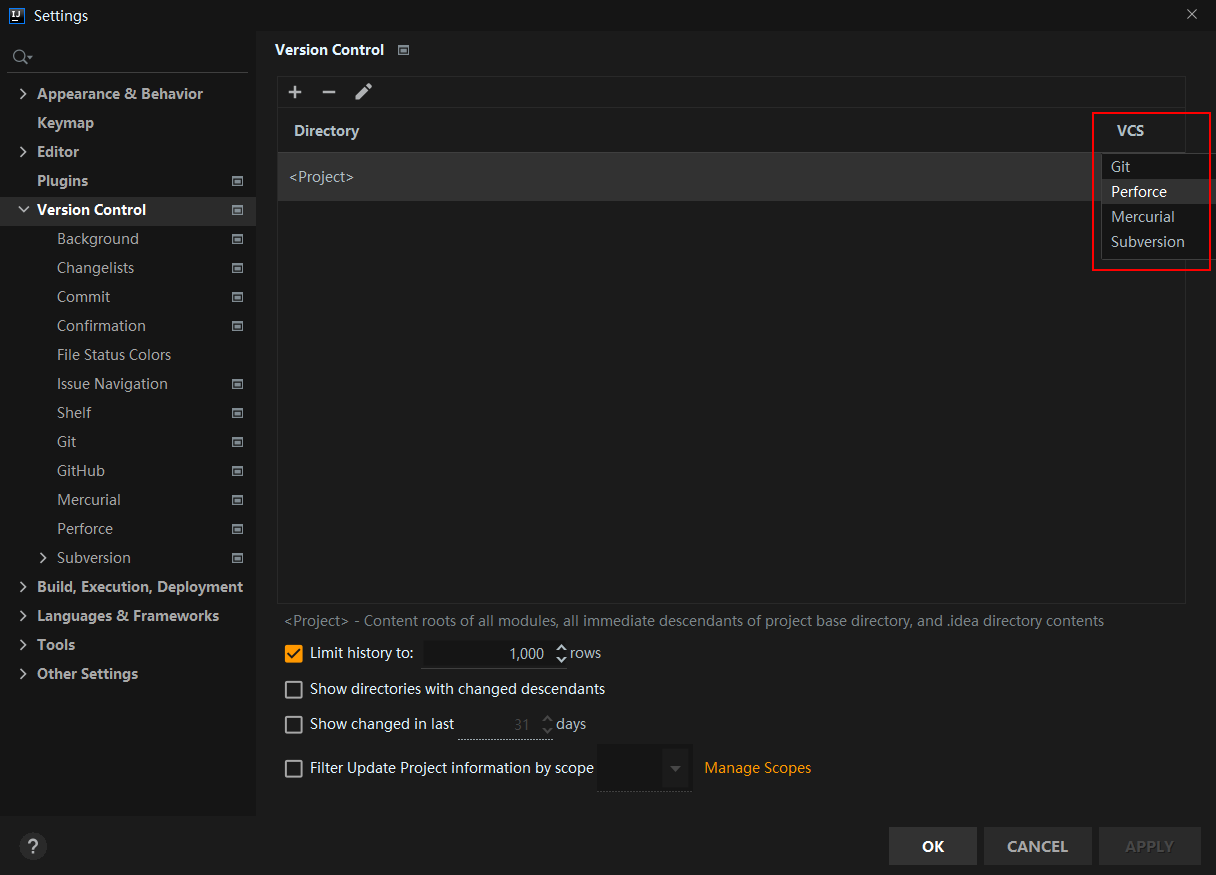Expand the Tools section
Screen dimensions: 1216x875
click(x=23, y=645)
